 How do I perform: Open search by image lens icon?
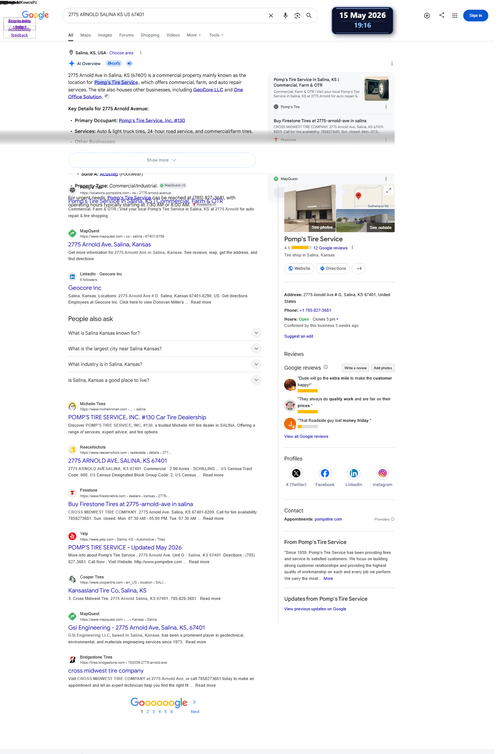pos(297,15)
